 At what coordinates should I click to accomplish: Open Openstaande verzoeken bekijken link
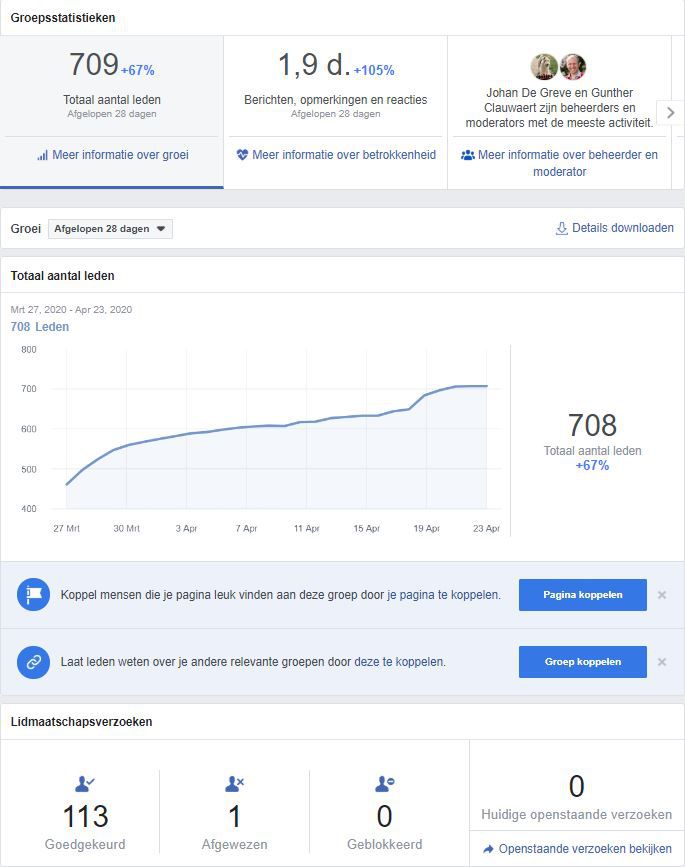[x=577, y=849]
